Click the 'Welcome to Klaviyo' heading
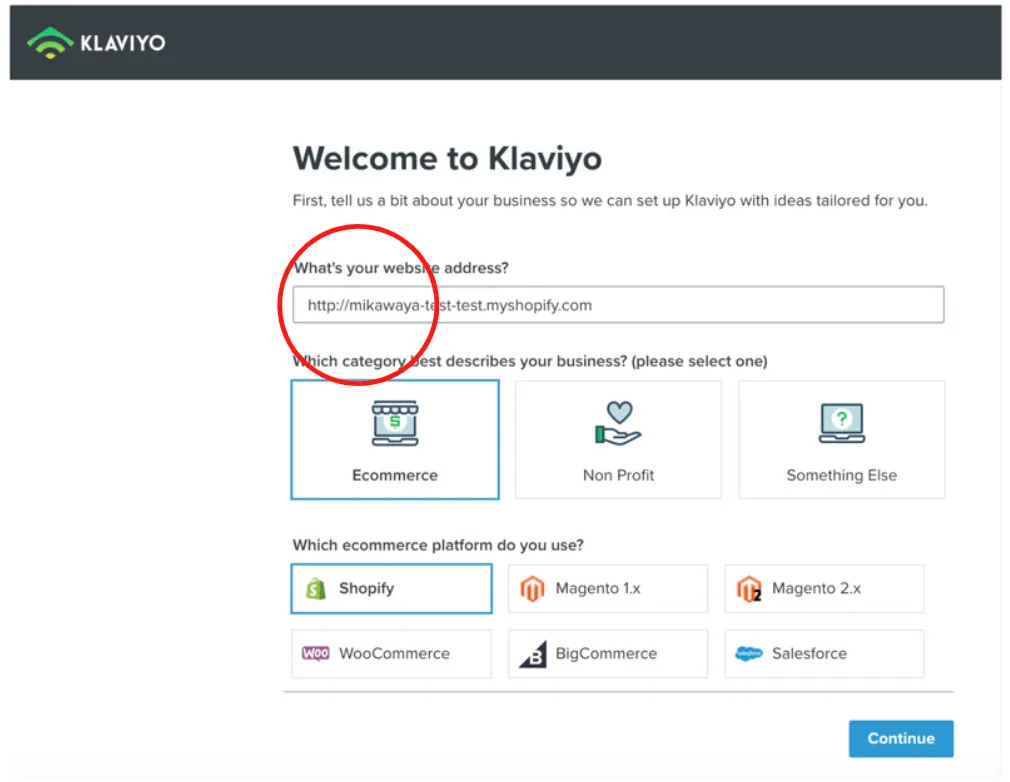This screenshot has height=782, width=1010. point(447,158)
